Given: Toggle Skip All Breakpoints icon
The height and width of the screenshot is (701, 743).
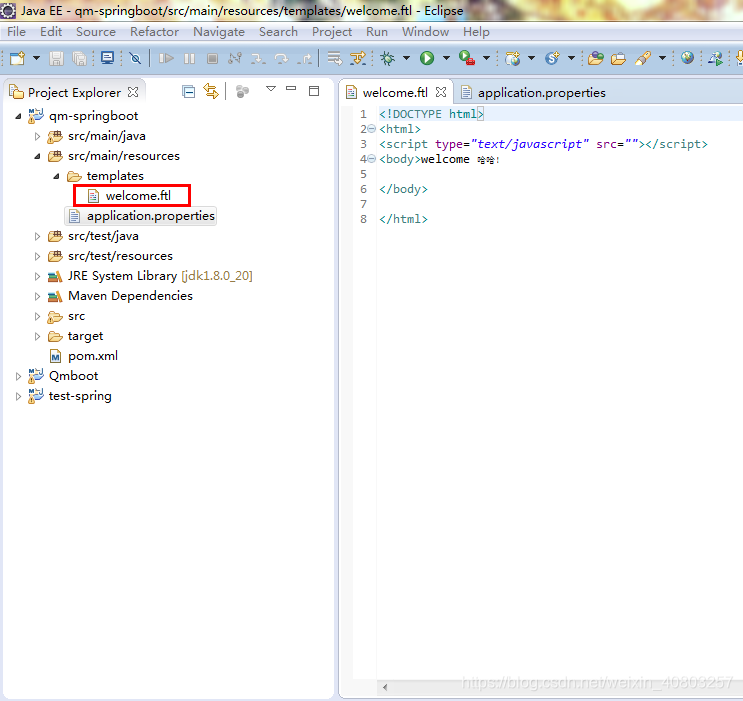Looking at the screenshot, I should (x=136, y=58).
